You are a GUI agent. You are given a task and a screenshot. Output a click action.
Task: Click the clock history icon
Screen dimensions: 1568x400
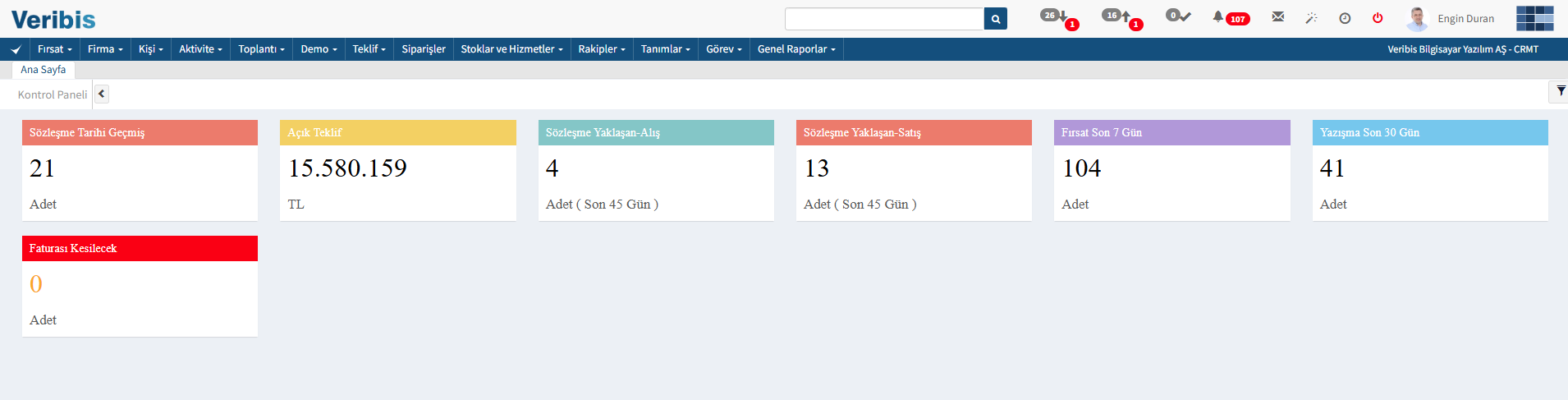point(1345,18)
